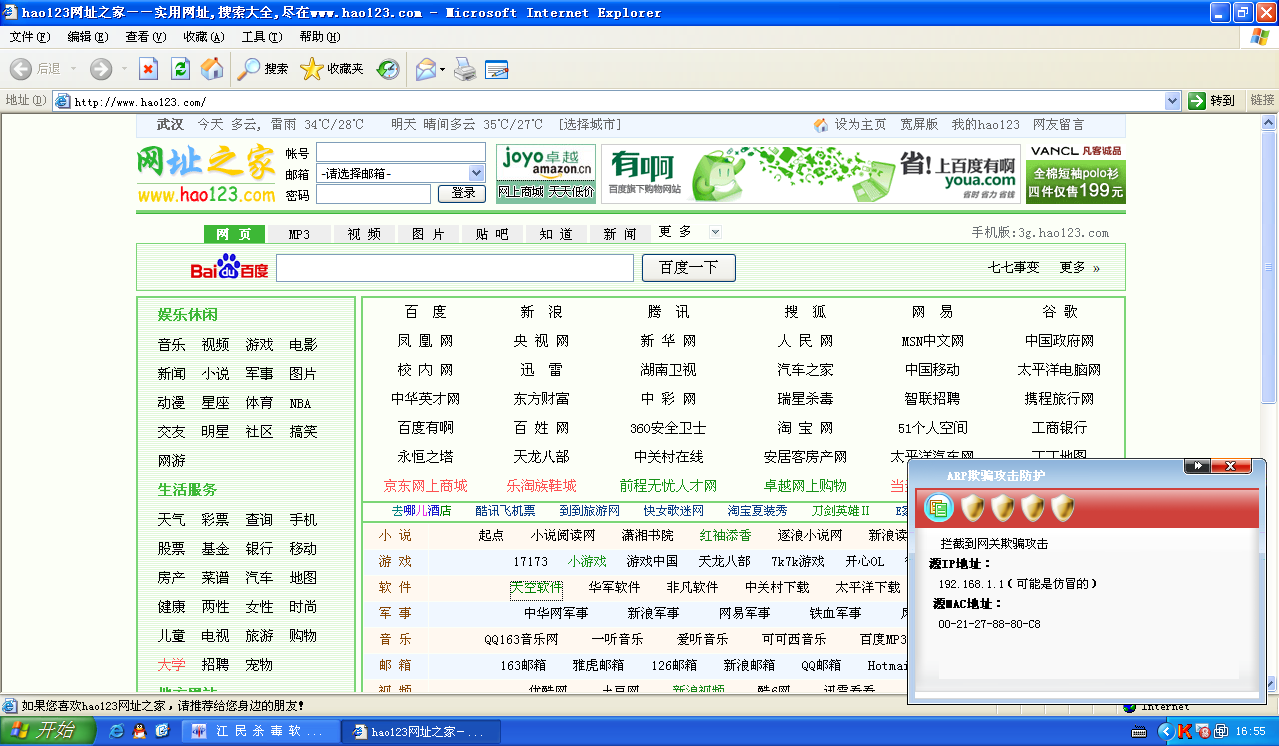The image size is (1279, 746).
Task: Click the 转到 Go arrow beside address bar
Action: coord(1212,101)
